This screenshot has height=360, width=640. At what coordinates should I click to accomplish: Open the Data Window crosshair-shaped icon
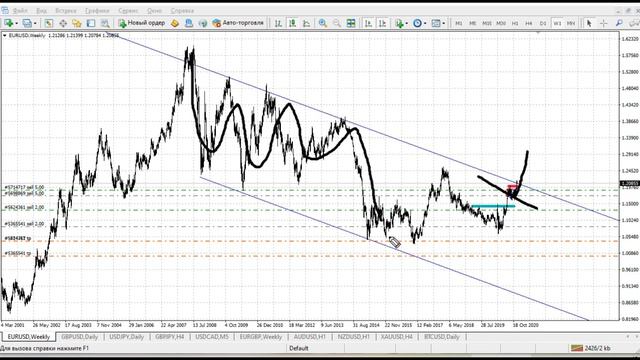(63, 23)
